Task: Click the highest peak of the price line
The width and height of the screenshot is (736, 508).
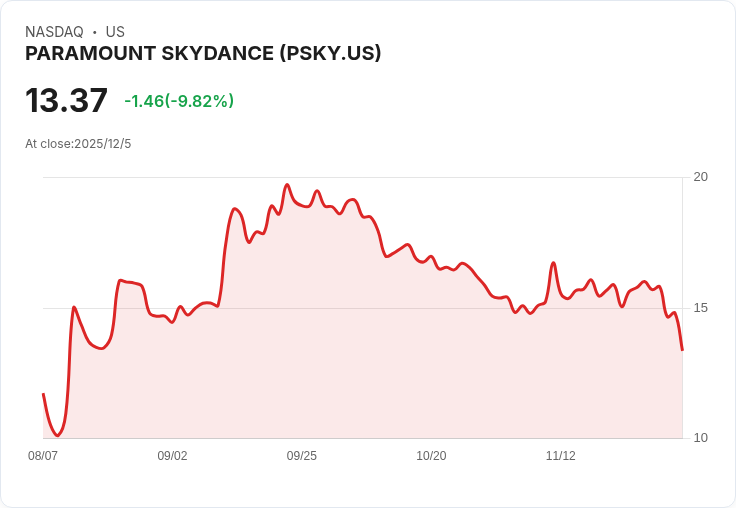Action: (287, 185)
